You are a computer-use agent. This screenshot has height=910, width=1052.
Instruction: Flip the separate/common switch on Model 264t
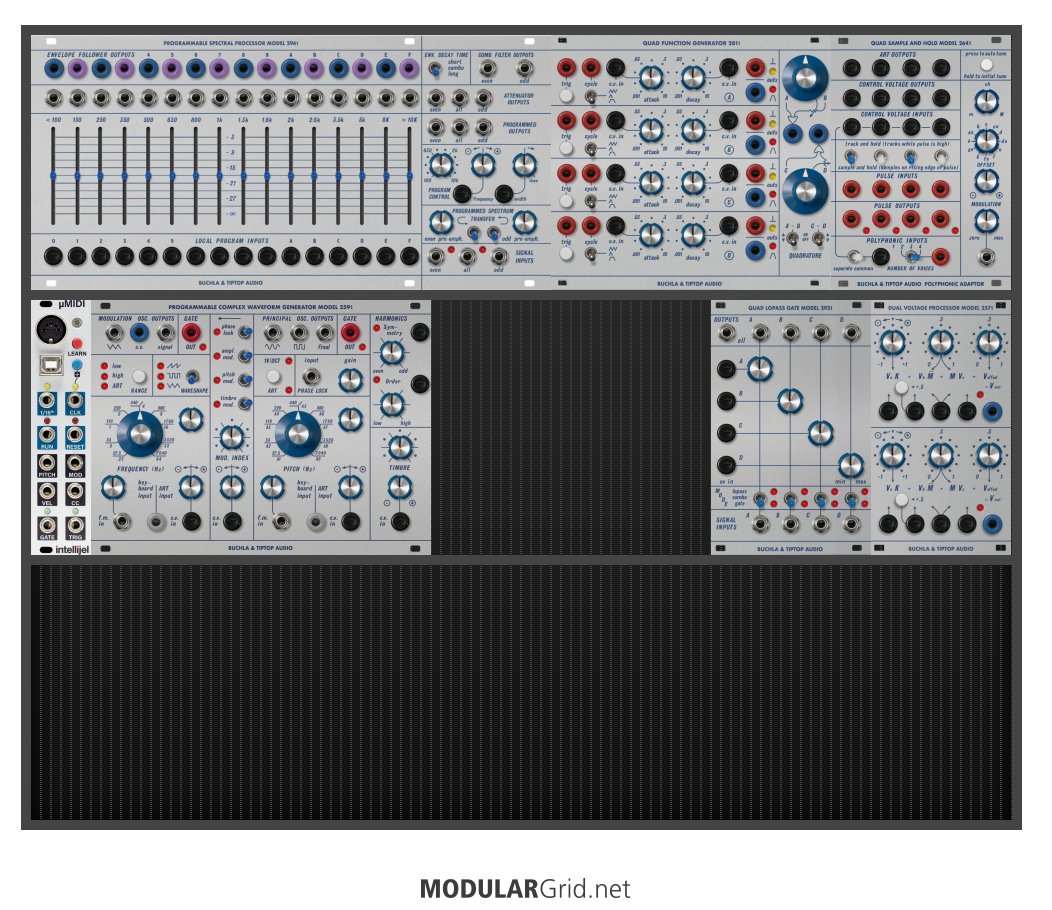(854, 256)
